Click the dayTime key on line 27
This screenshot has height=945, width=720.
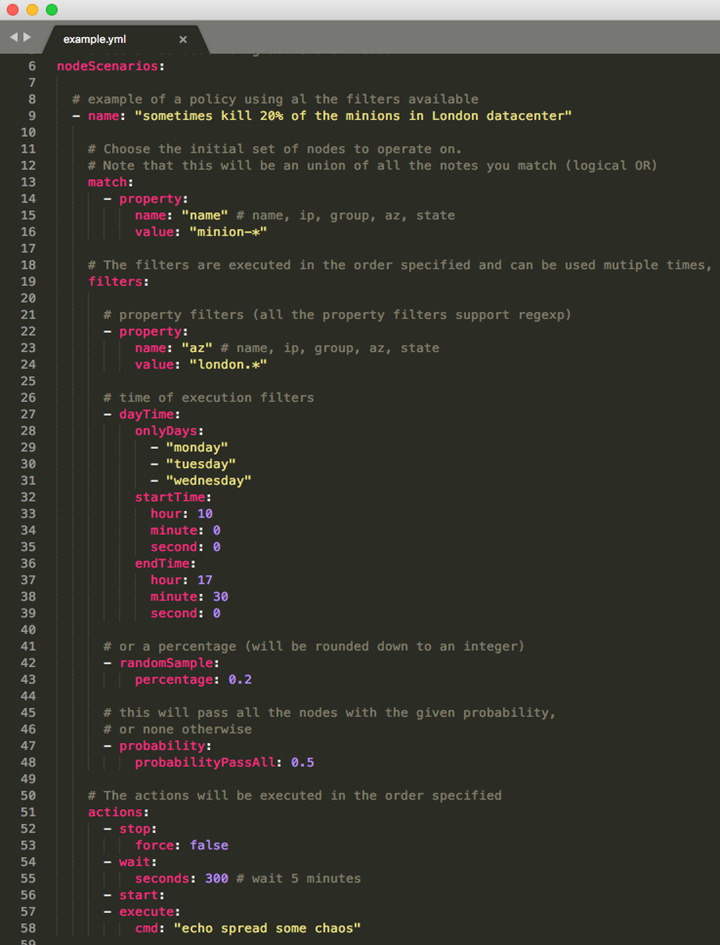(x=146, y=414)
